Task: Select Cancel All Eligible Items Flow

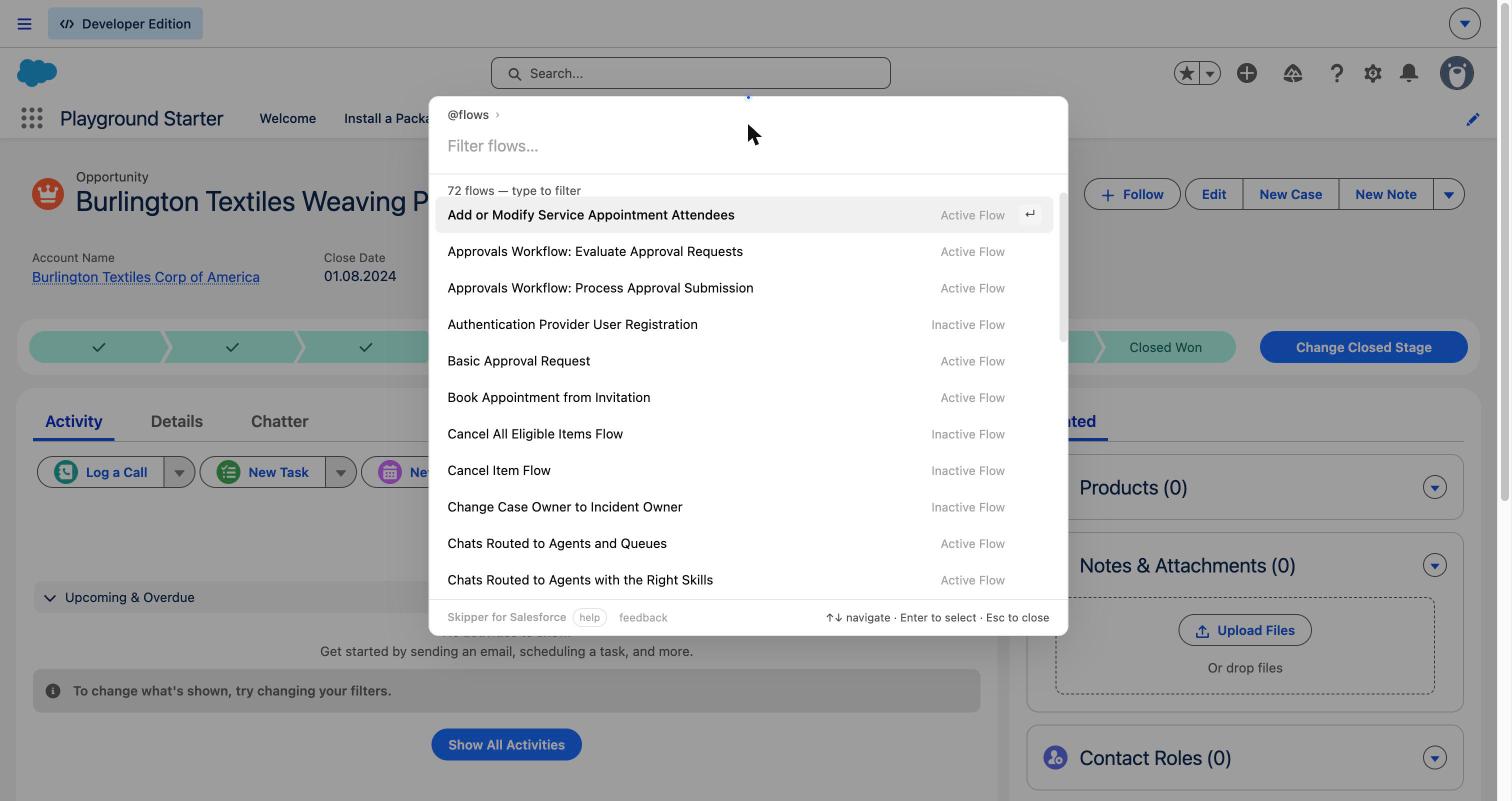Action: click(744, 434)
